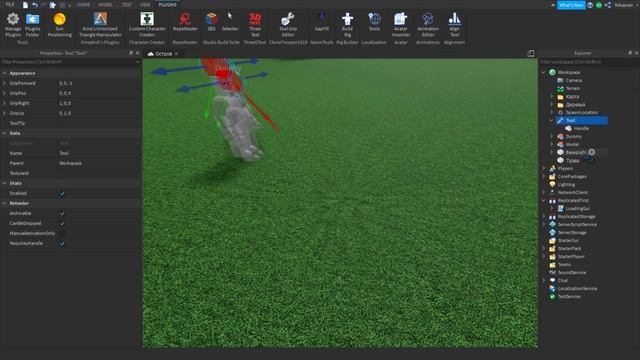
Task: Undock the Explorer panel
Action: pos(630,53)
